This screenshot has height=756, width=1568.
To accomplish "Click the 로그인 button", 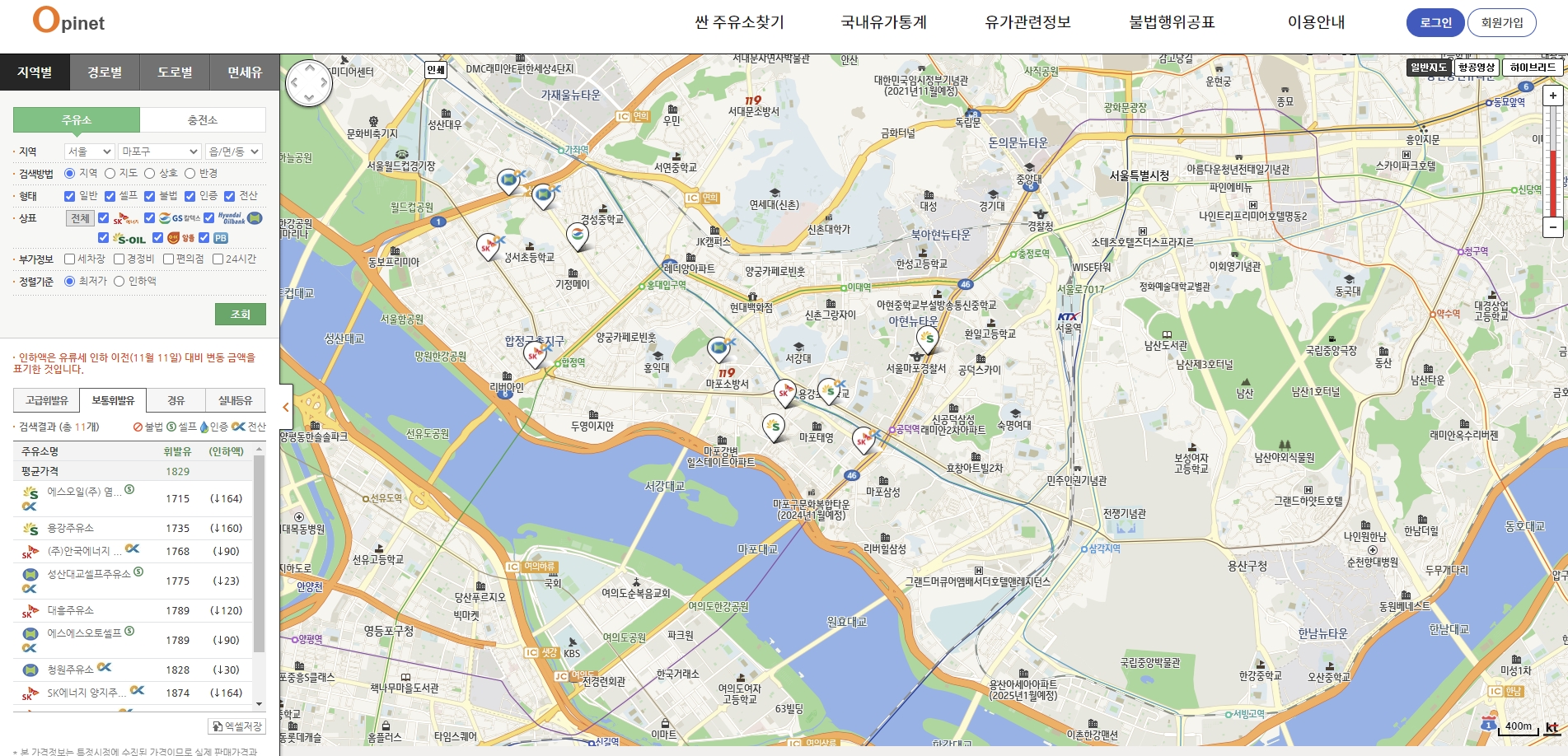I will point(1435,22).
